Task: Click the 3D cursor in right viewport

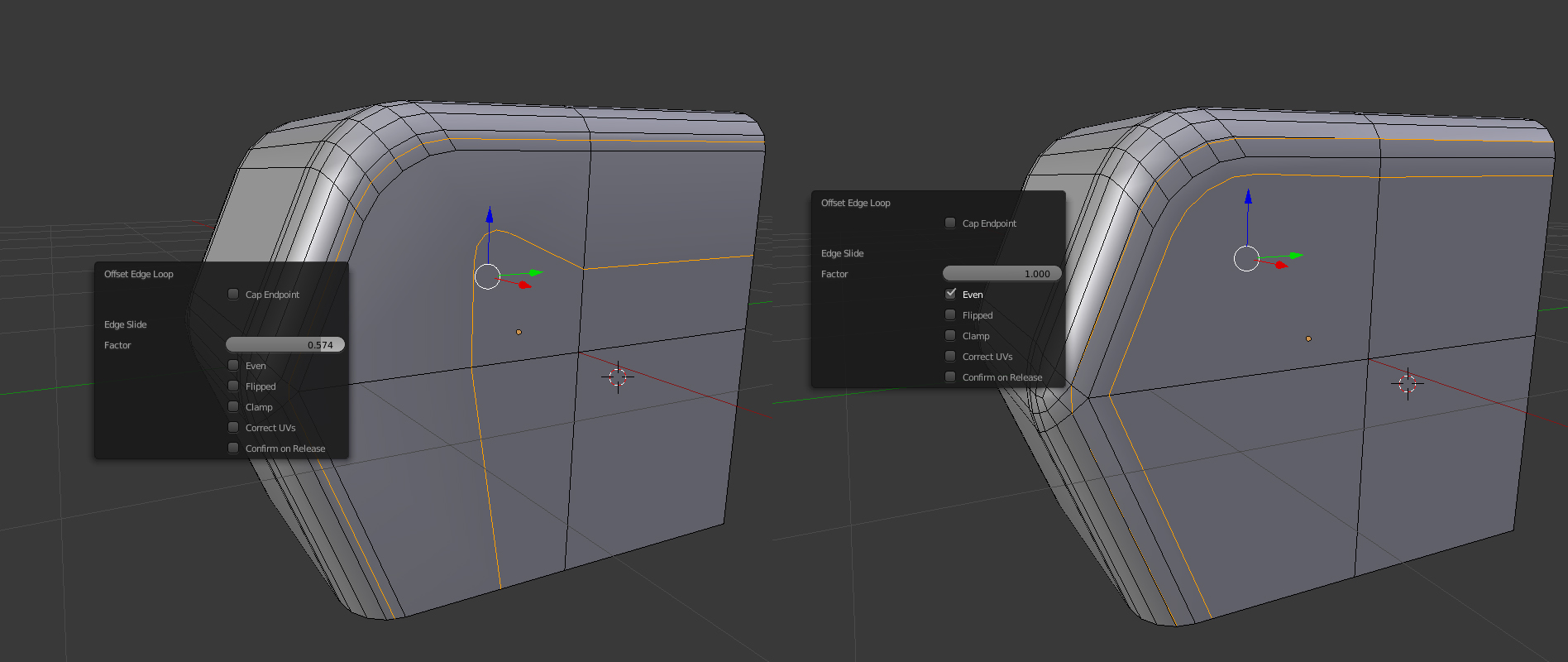Action: (x=1408, y=384)
